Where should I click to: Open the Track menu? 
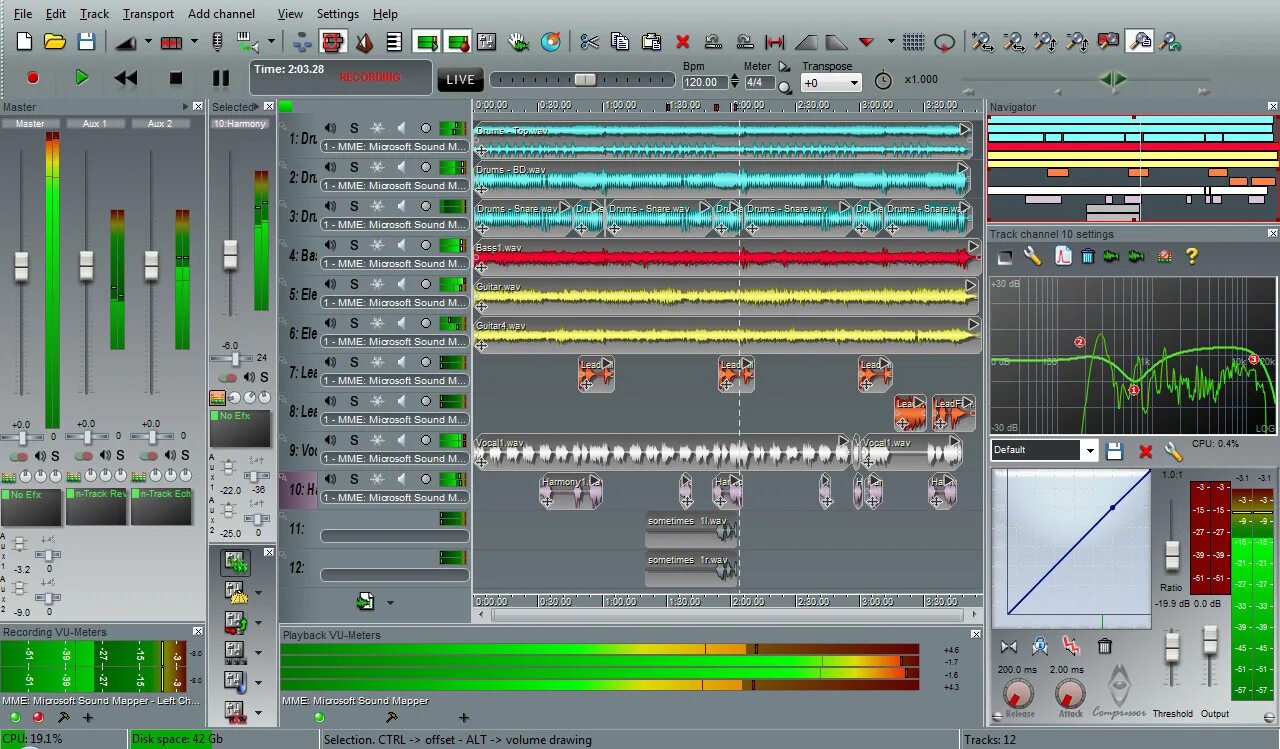[94, 14]
